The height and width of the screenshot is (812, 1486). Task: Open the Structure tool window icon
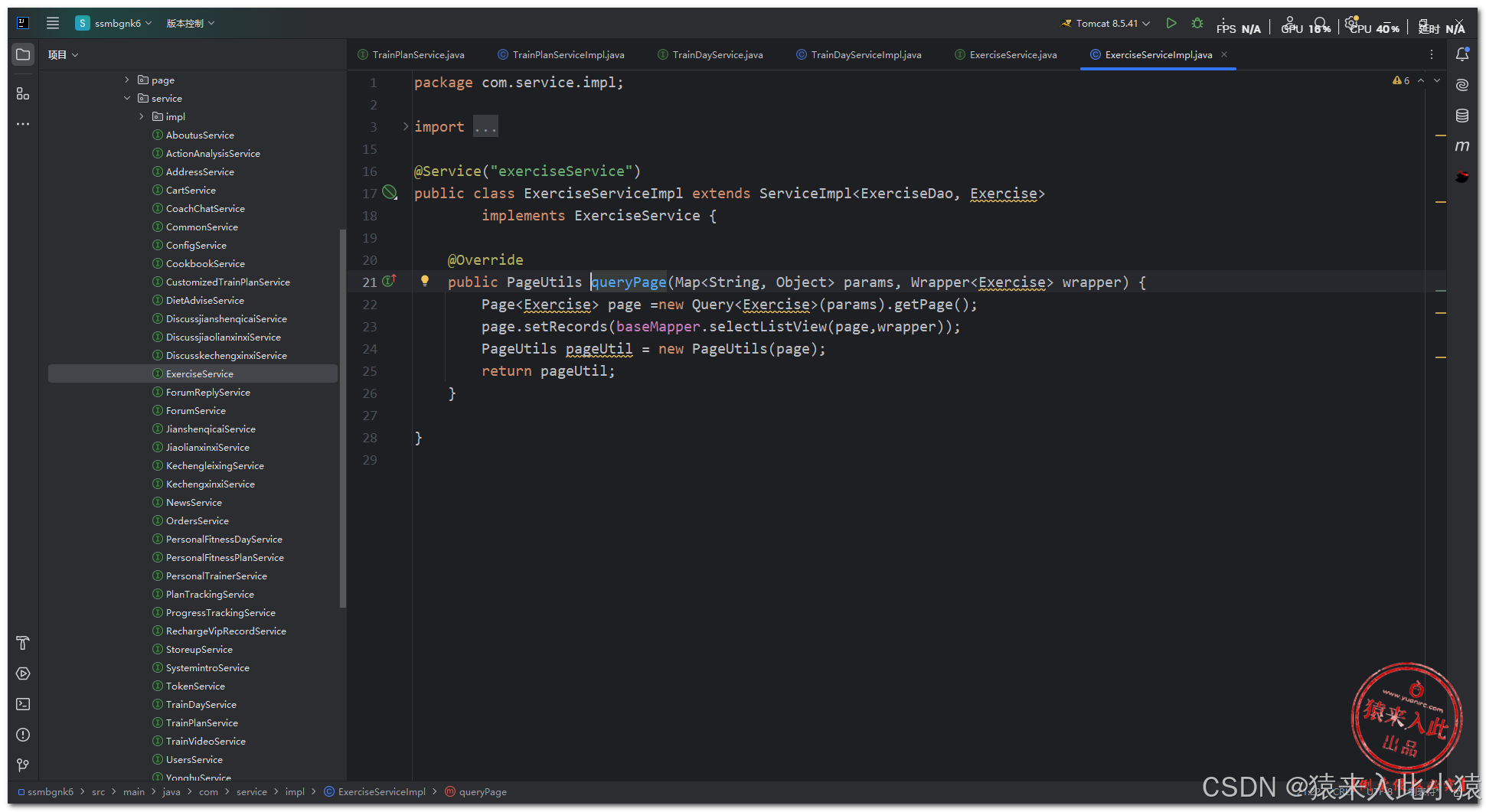click(x=23, y=93)
